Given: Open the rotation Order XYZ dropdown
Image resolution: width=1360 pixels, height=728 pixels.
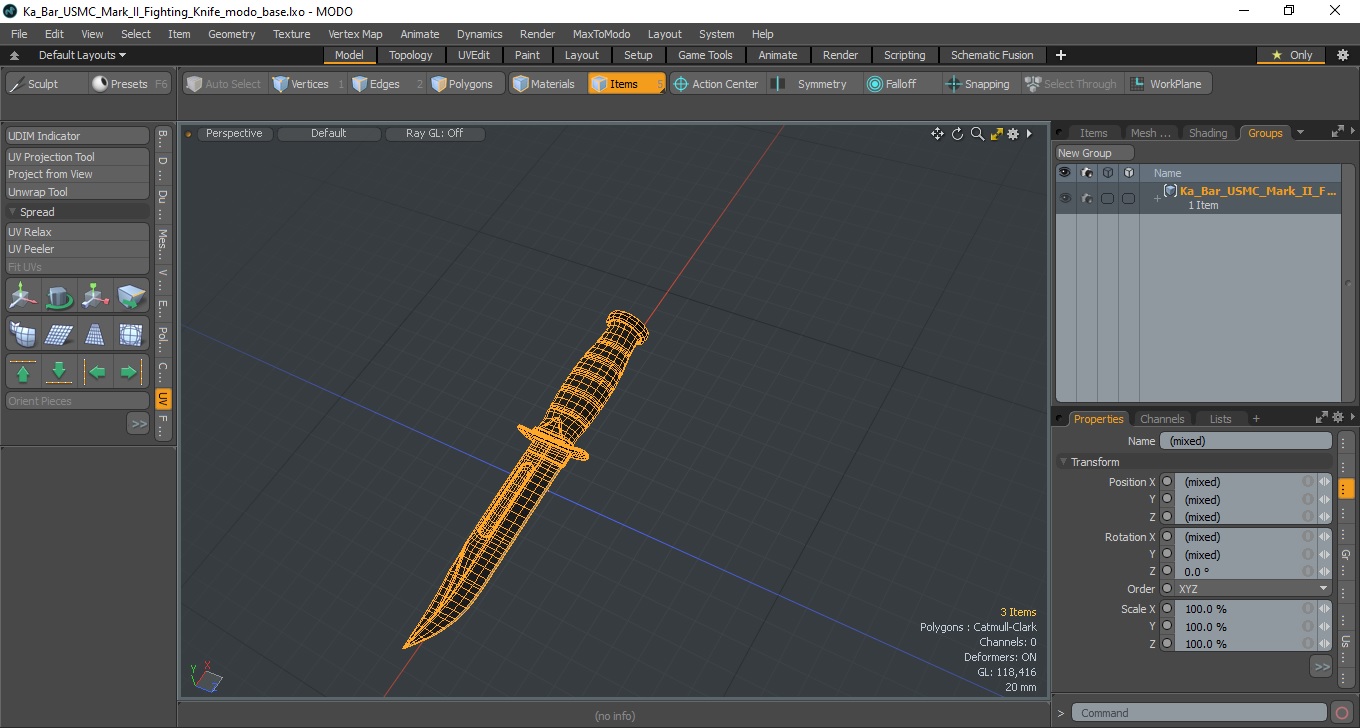Looking at the screenshot, I should 1253,589.
